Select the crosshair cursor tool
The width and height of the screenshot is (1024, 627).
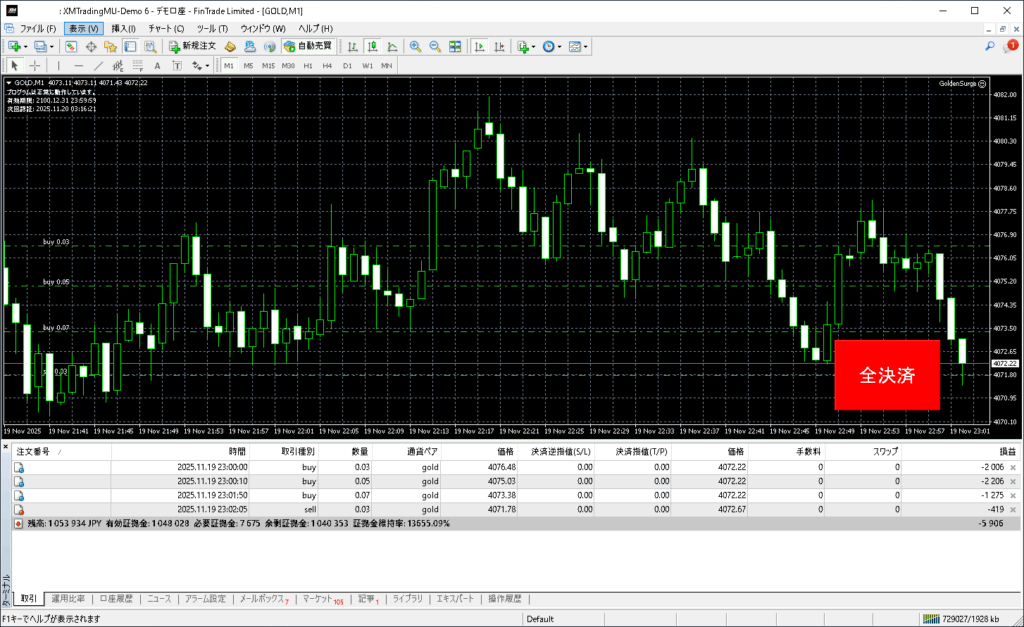34,65
